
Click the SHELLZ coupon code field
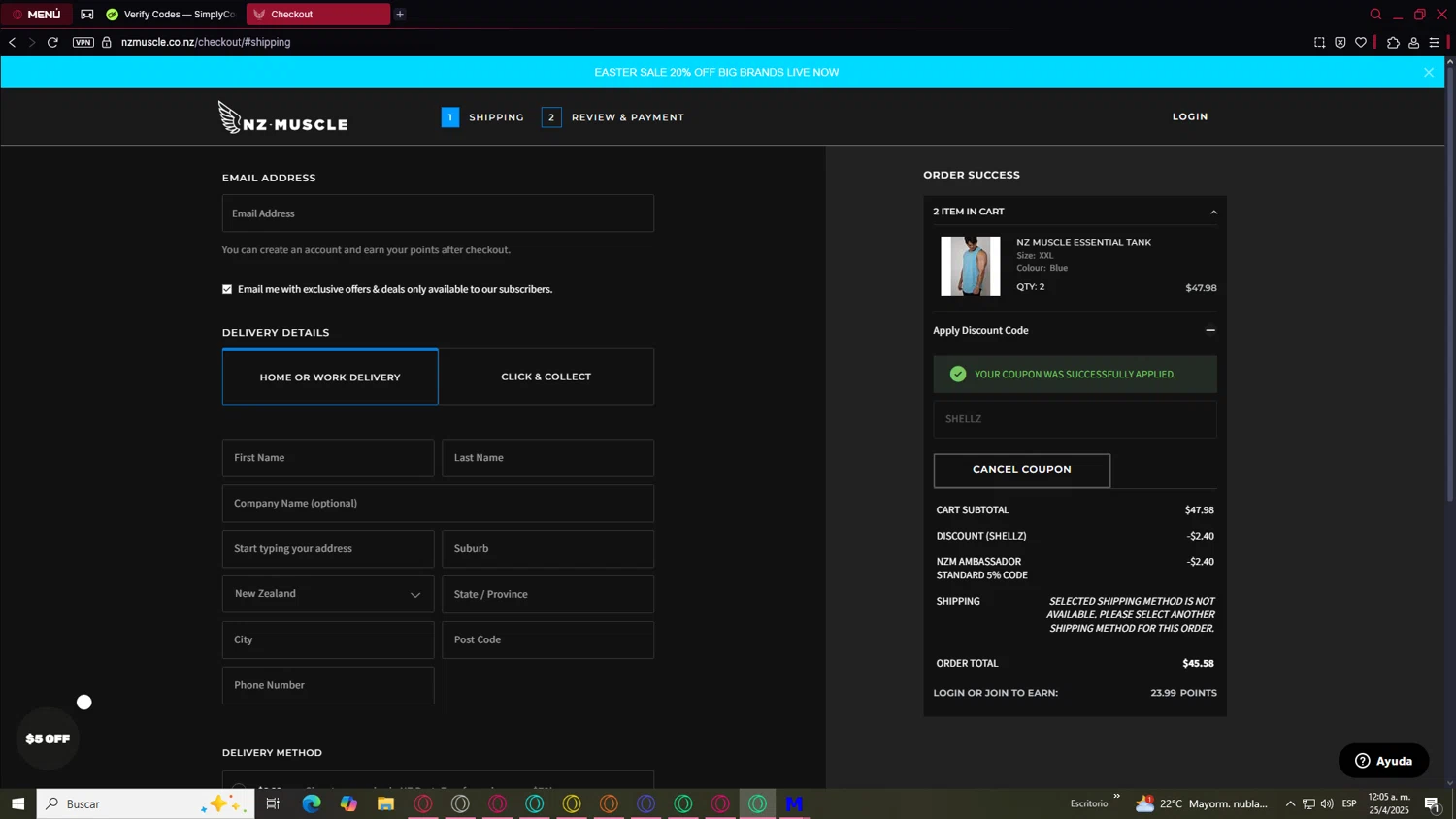(x=1075, y=419)
